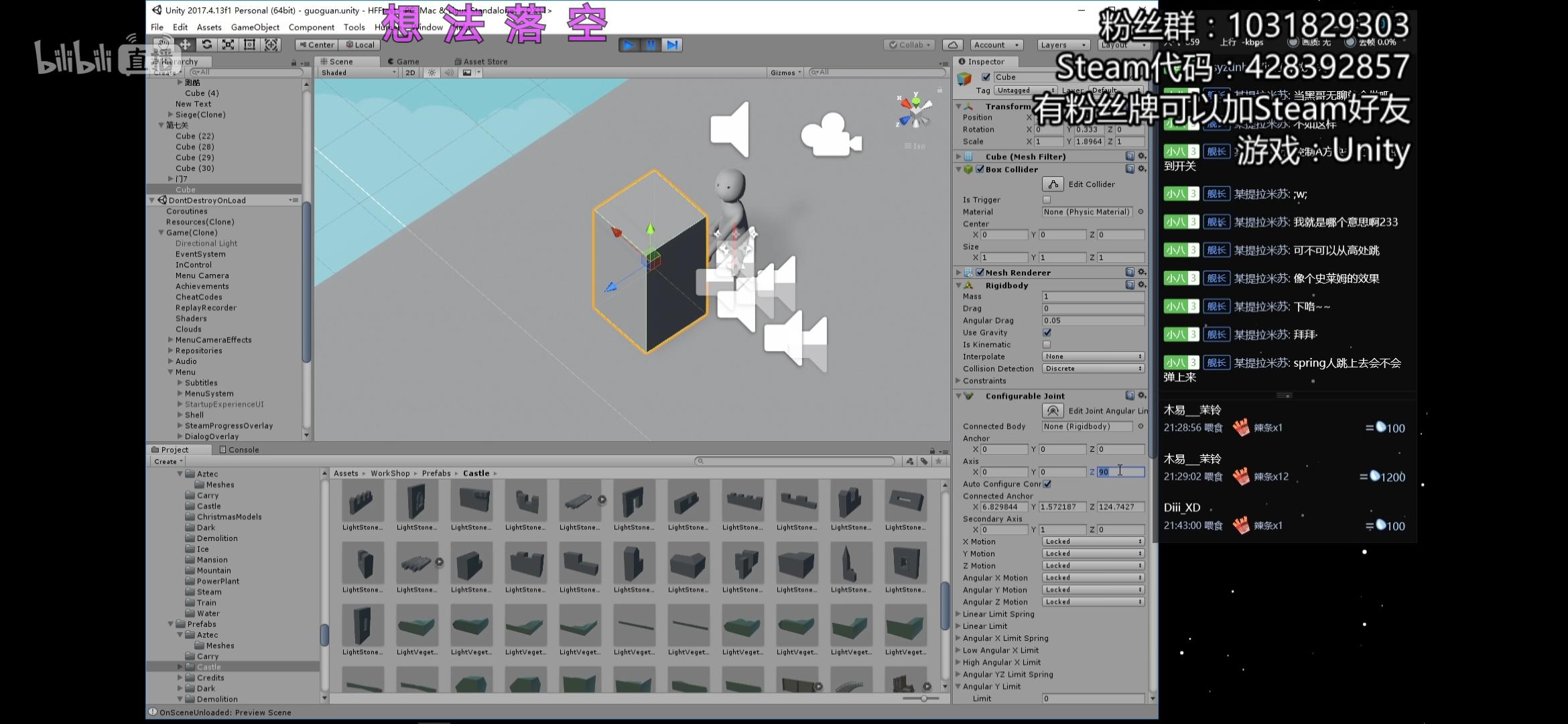Select the Scale tool in toolbar
Screen dimensions: 1568x724
point(228,44)
